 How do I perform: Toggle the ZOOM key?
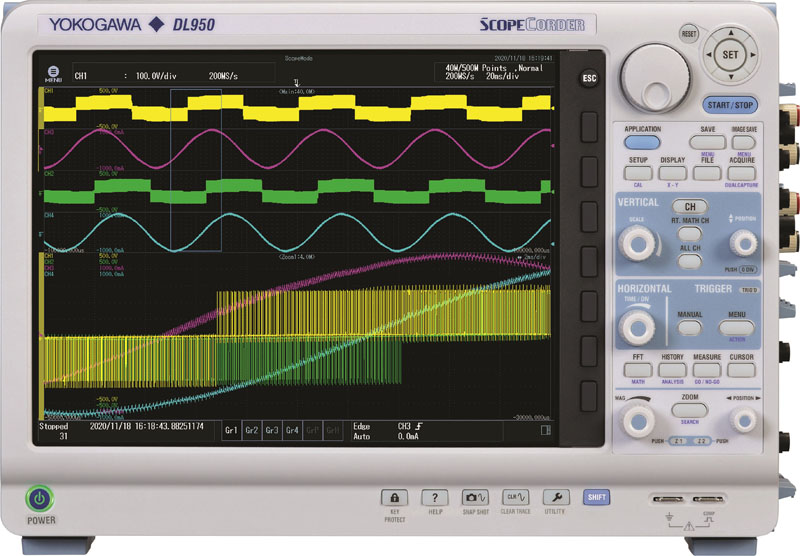coord(689,410)
